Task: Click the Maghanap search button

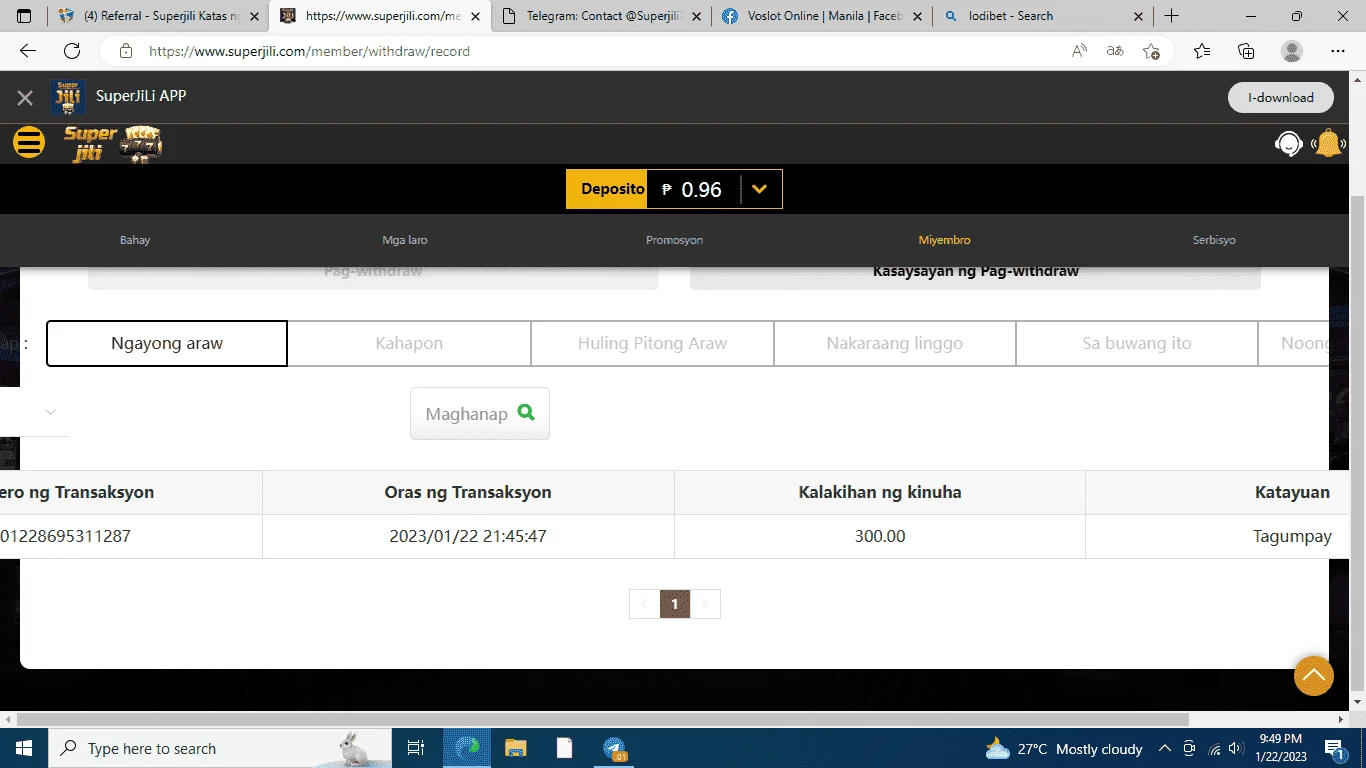Action: pos(480,413)
